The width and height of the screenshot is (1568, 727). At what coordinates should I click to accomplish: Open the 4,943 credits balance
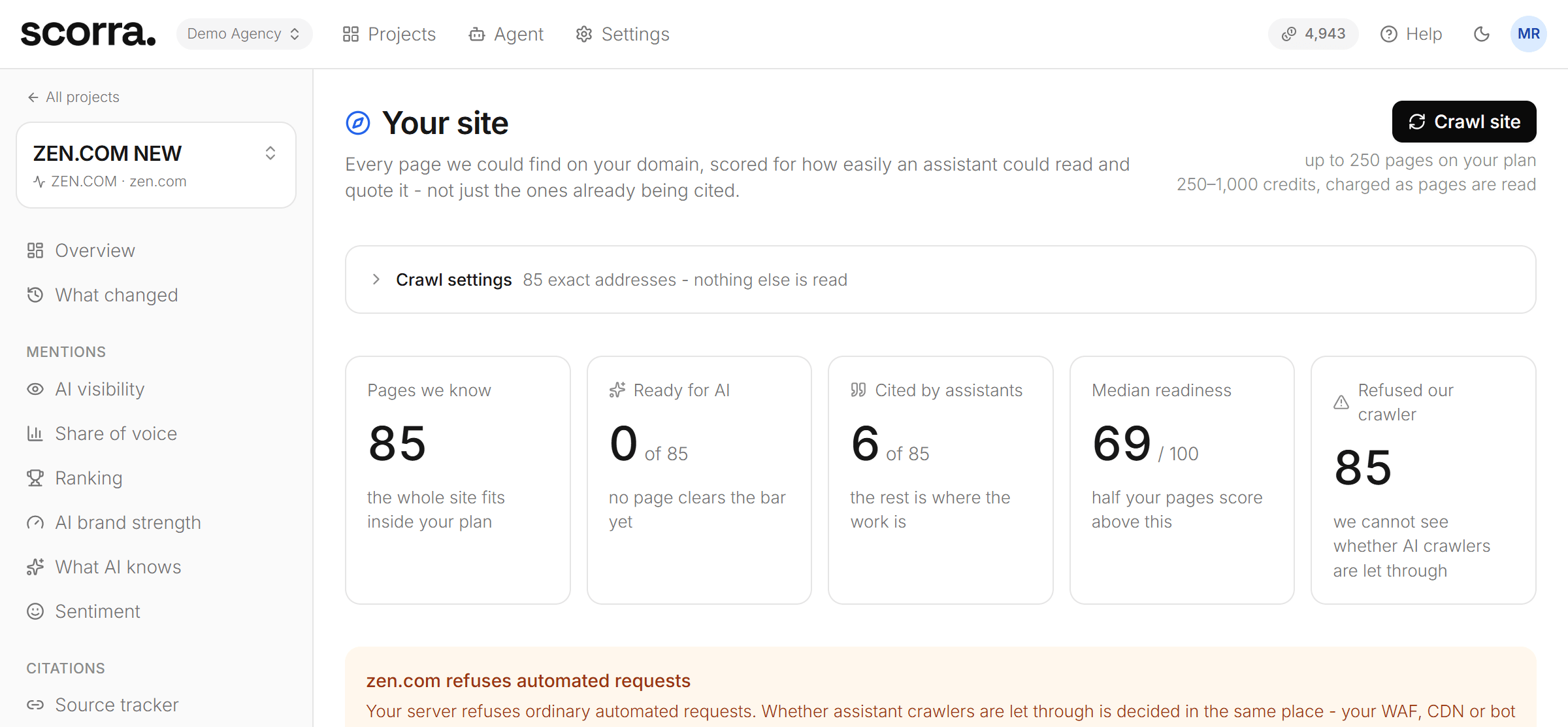(1313, 34)
